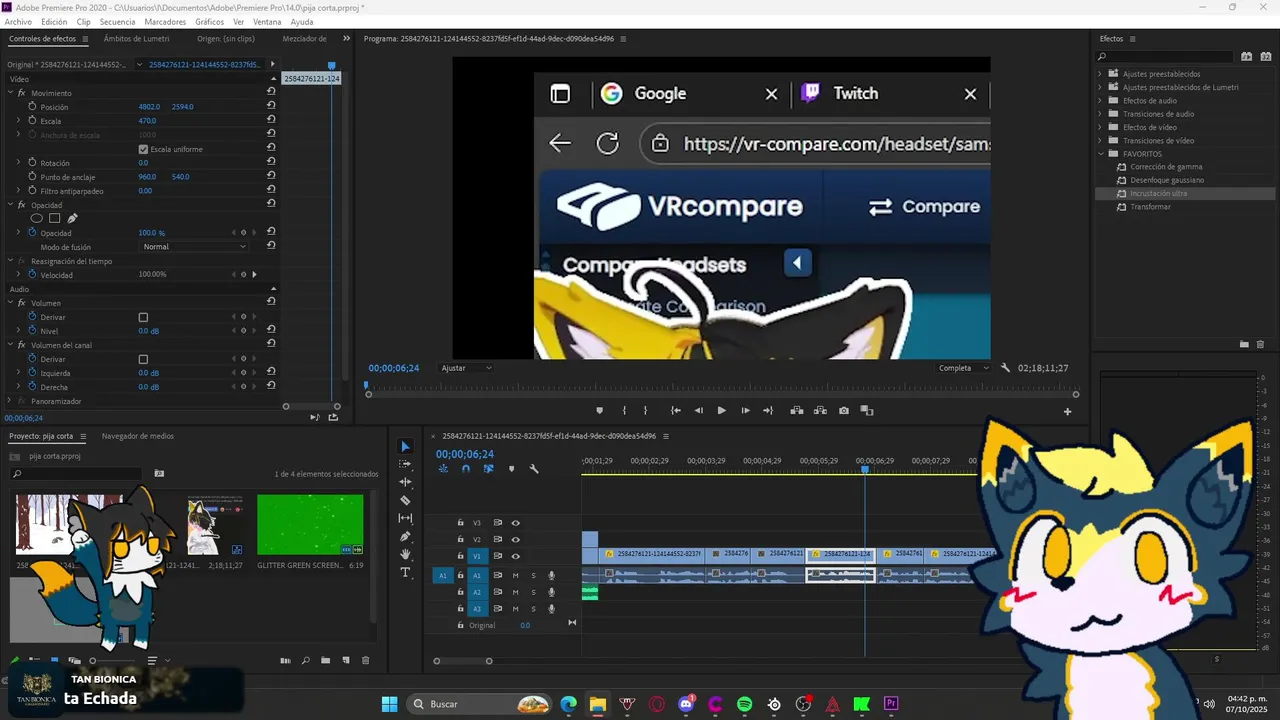The height and width of the screenshot is (720, 1280).
Task: Click Mark Out bracket button
Action: (645, 410)
